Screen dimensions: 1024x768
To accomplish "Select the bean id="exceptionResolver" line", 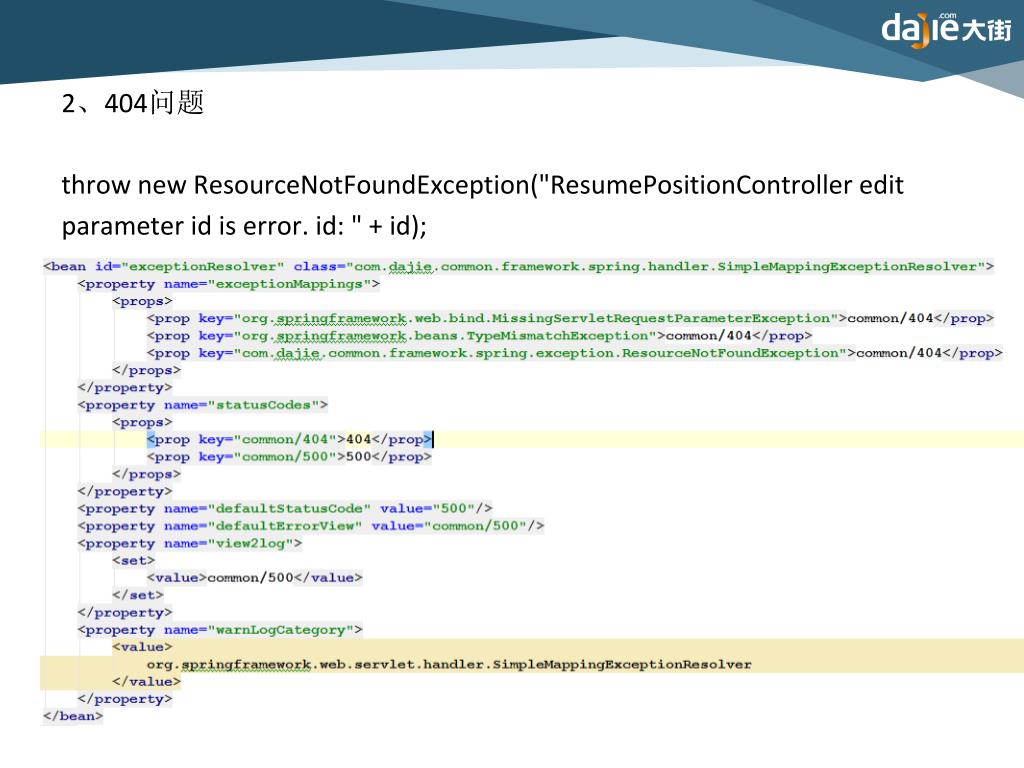I will point(519,266).
